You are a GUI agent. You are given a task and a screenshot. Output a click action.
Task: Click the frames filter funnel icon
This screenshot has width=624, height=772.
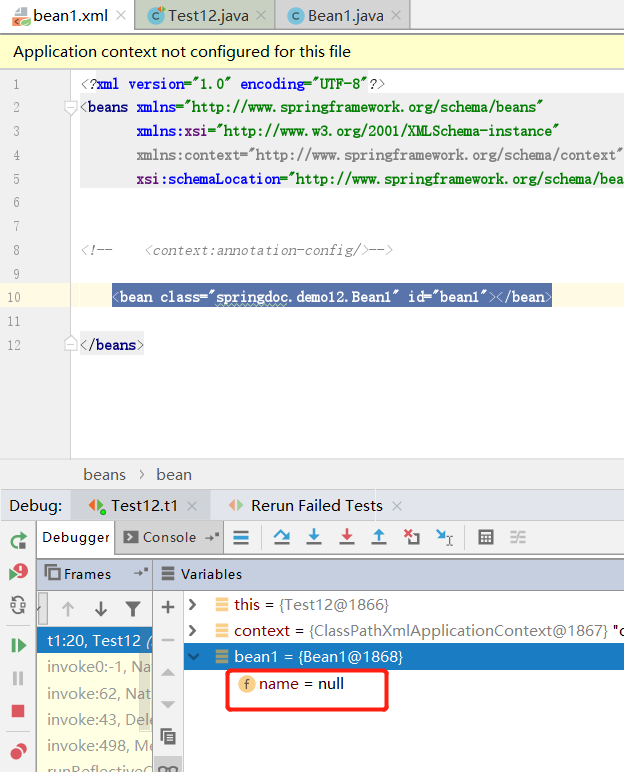133,610
